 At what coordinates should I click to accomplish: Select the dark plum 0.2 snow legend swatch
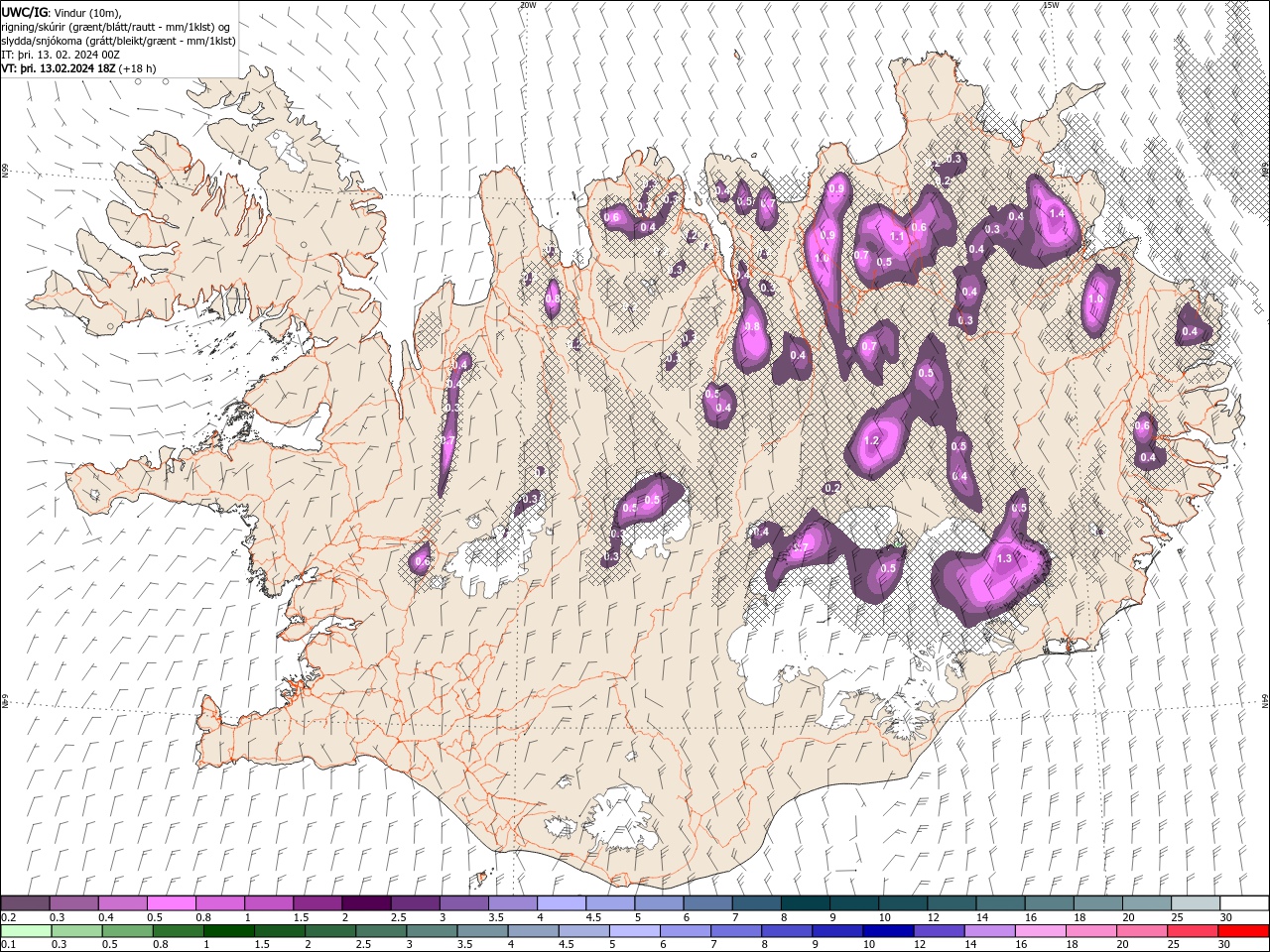pos(25,903)
